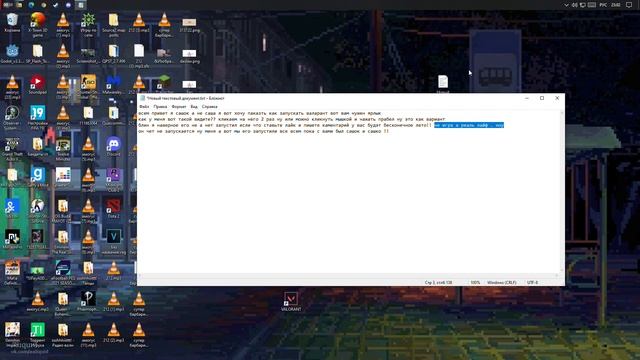The image size is (640, 360).
Task: Click the system clock in the tray
Action: pyautogui.click(x=616, y=5)
